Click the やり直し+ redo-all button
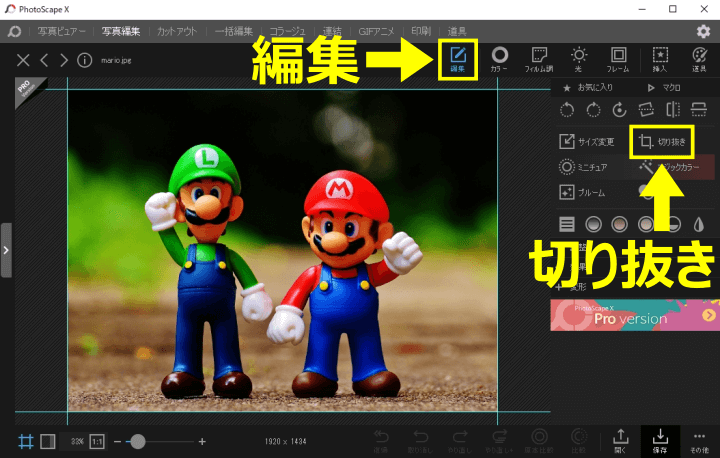Screen dimensions: 720x458 tap(499, 441)
